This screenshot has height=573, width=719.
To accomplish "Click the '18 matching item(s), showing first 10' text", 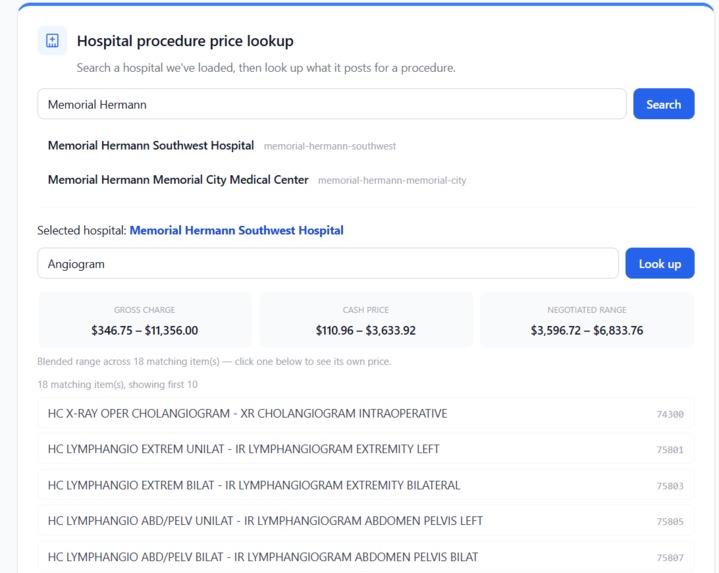I will tap(117, 385).
